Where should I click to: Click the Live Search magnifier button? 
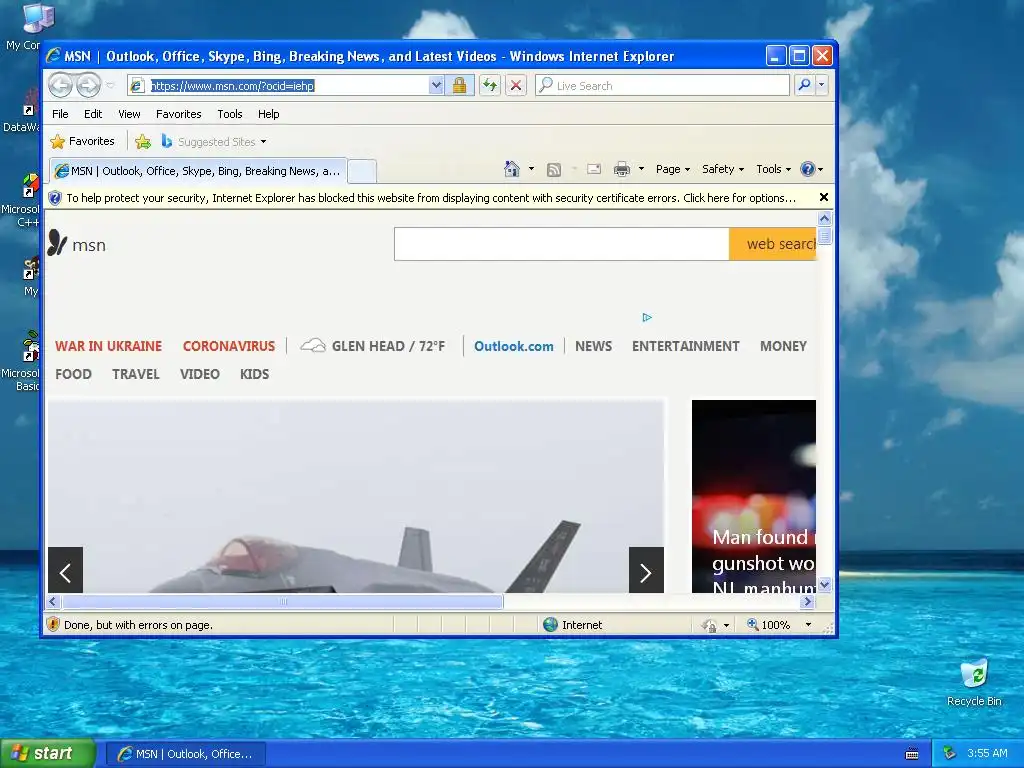[805, 85]
